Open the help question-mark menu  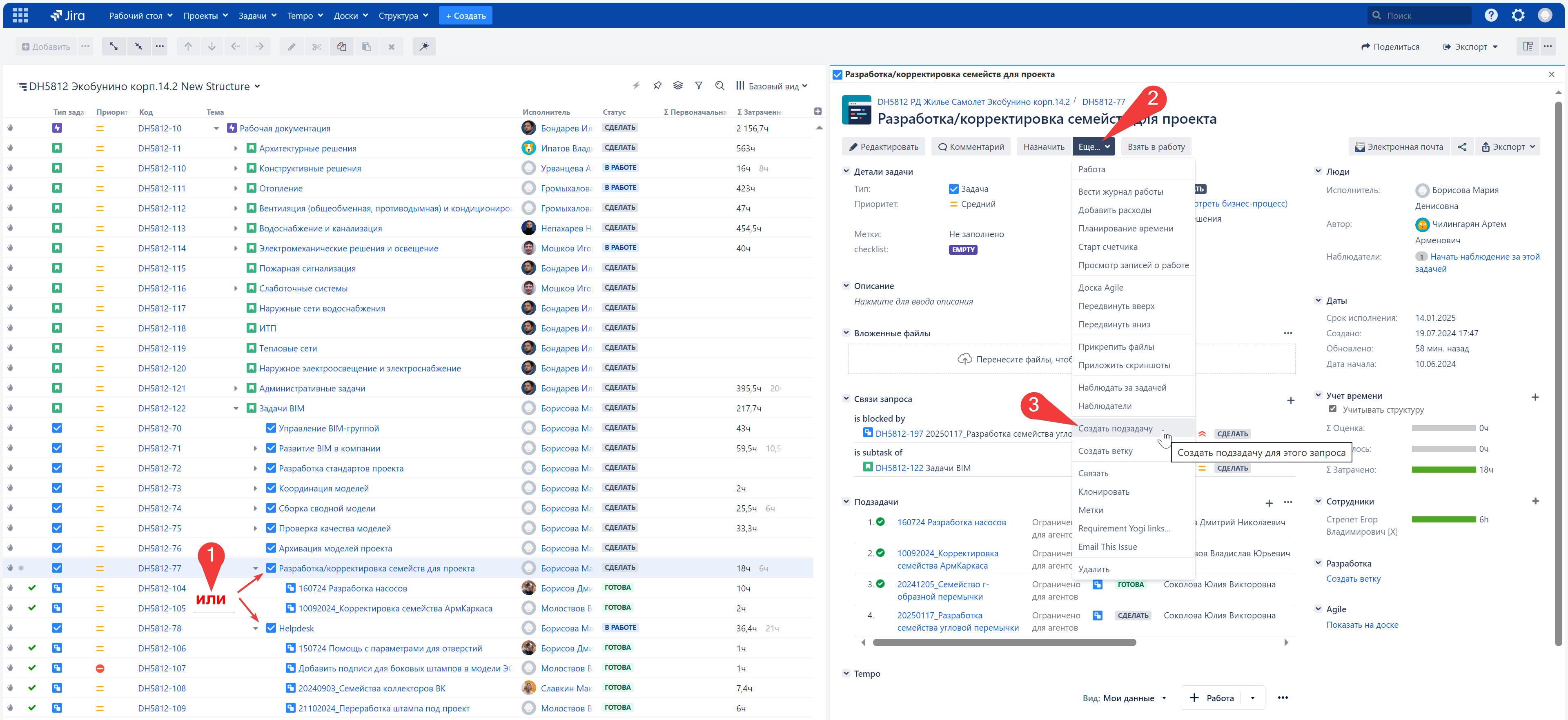point(1491,15)
